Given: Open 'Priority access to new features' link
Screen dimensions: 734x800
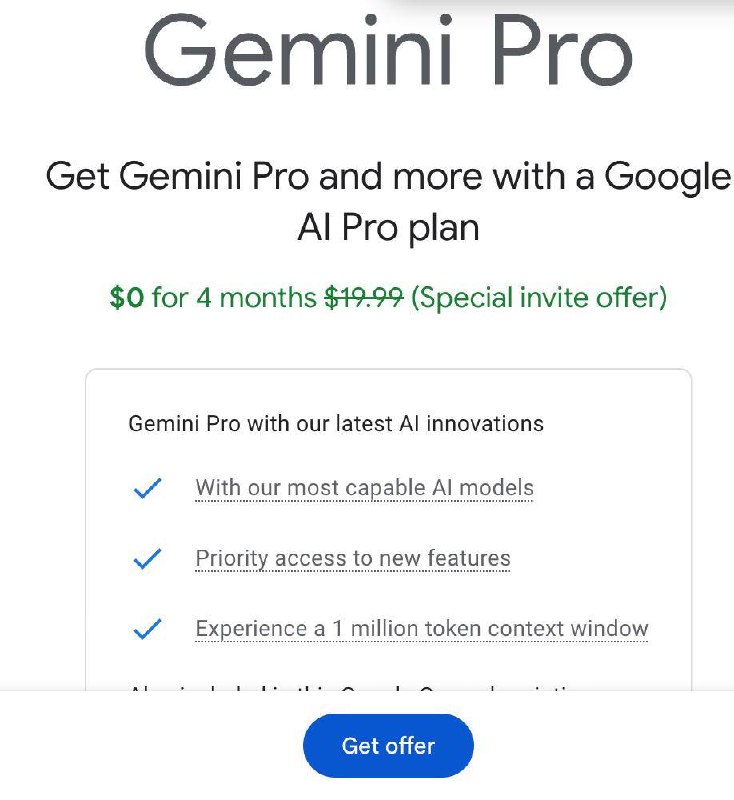Looking at the screenshot, I should coord(352,559).
